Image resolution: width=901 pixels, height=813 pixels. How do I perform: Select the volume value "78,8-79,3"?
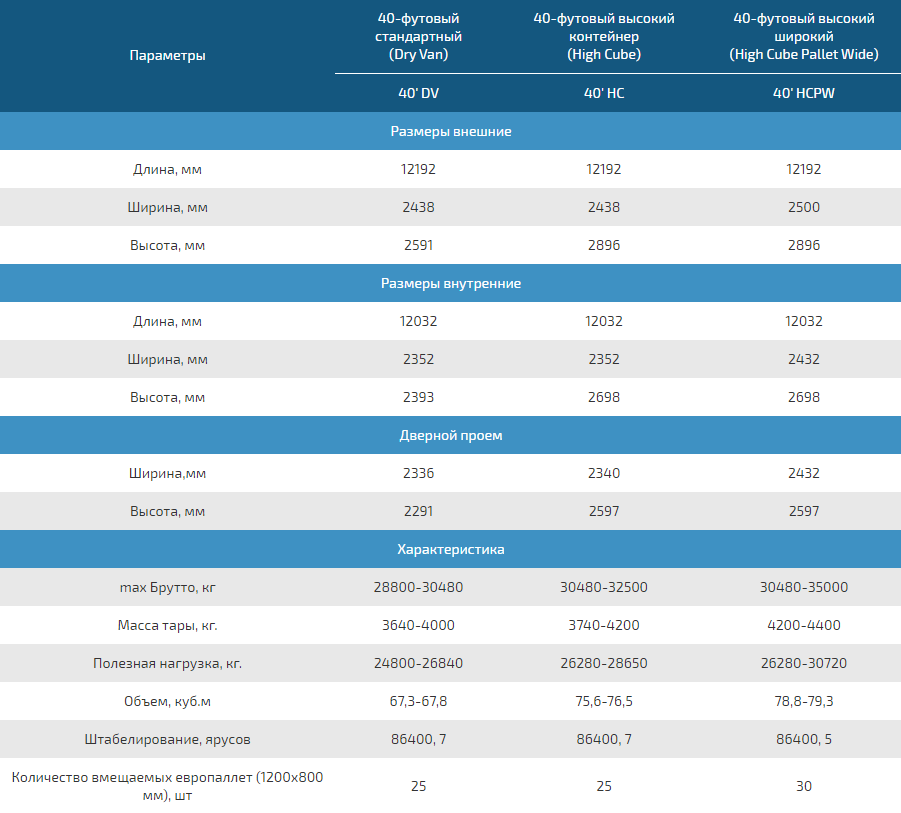[804, 701]
